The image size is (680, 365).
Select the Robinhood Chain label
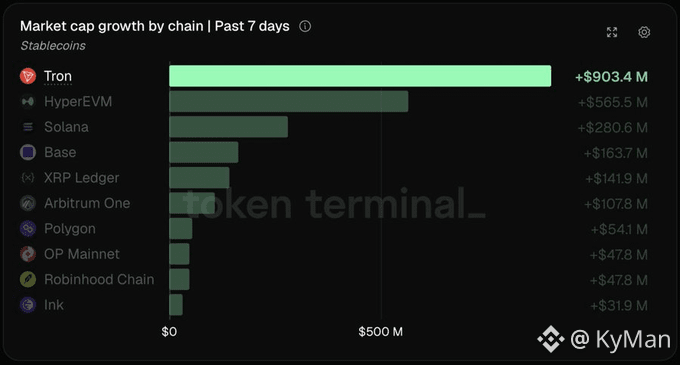[99, 280]
